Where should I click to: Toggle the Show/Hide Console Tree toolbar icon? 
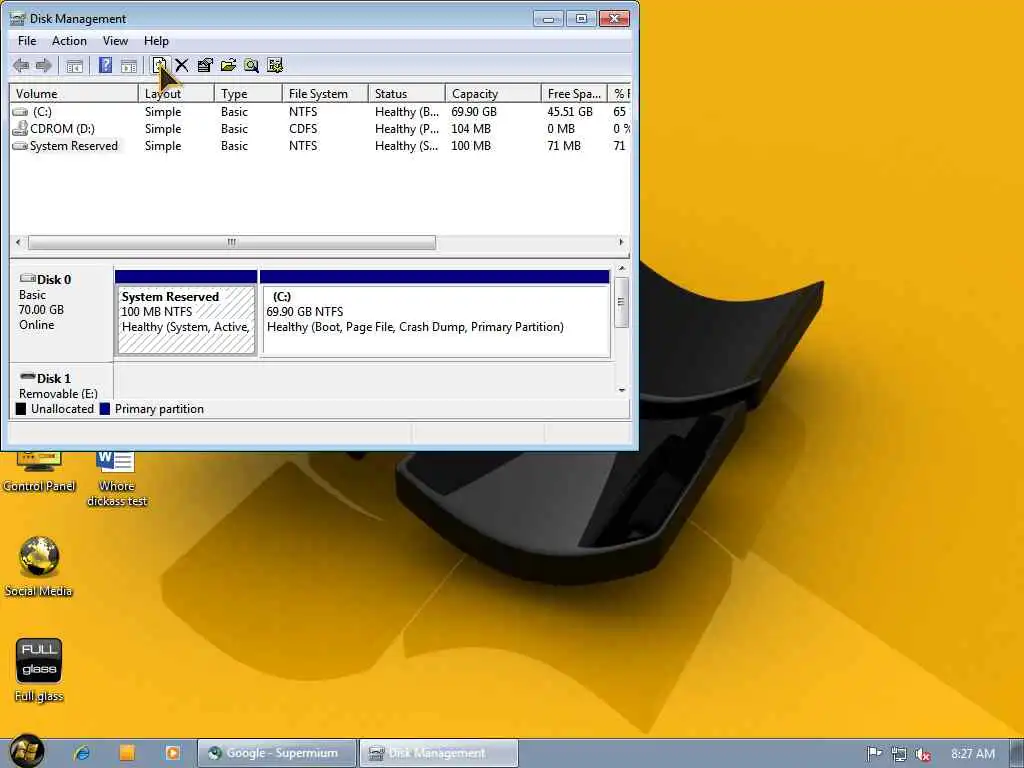[x=74, y=65]
